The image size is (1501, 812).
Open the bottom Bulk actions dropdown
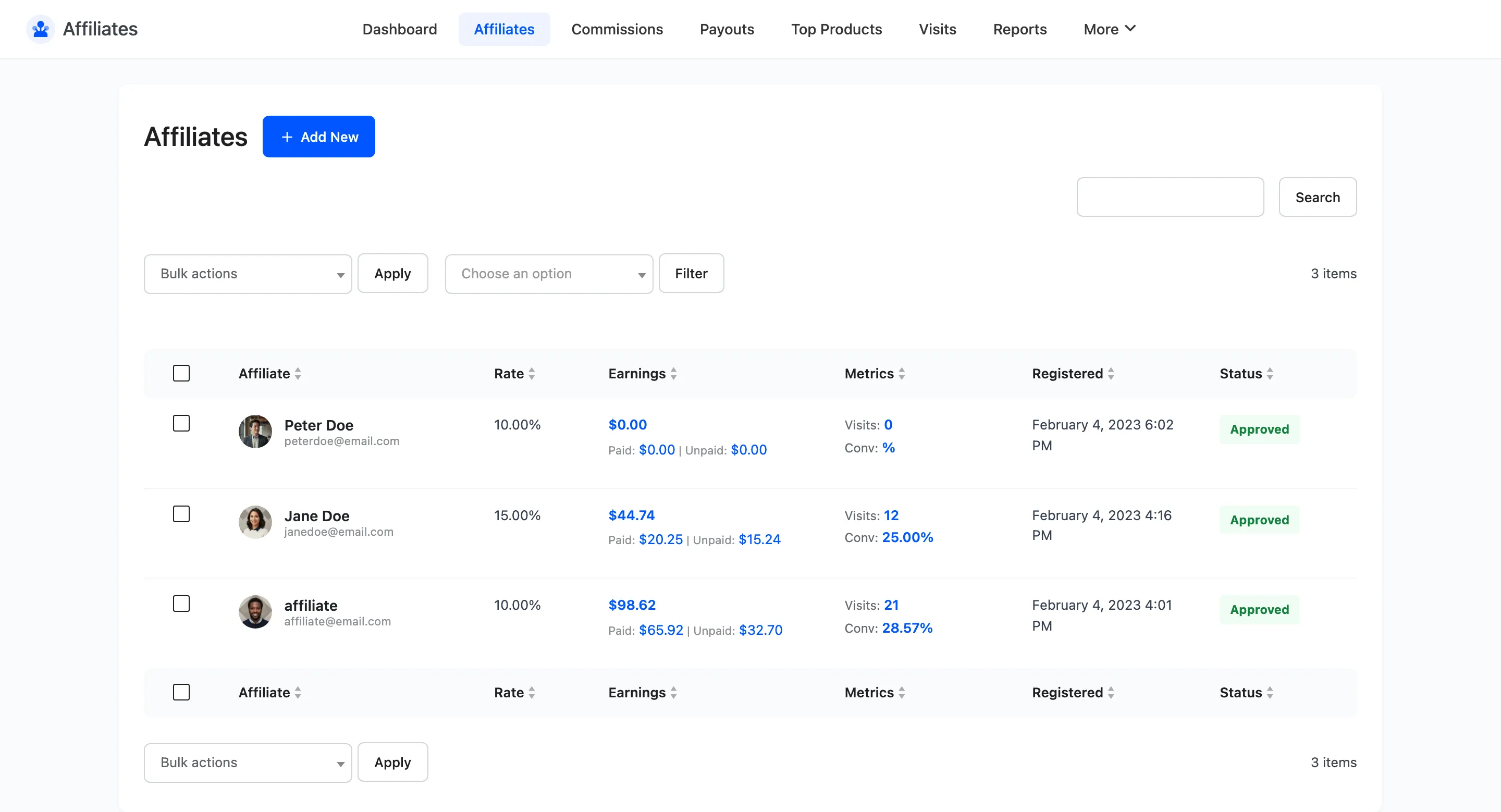248,762
